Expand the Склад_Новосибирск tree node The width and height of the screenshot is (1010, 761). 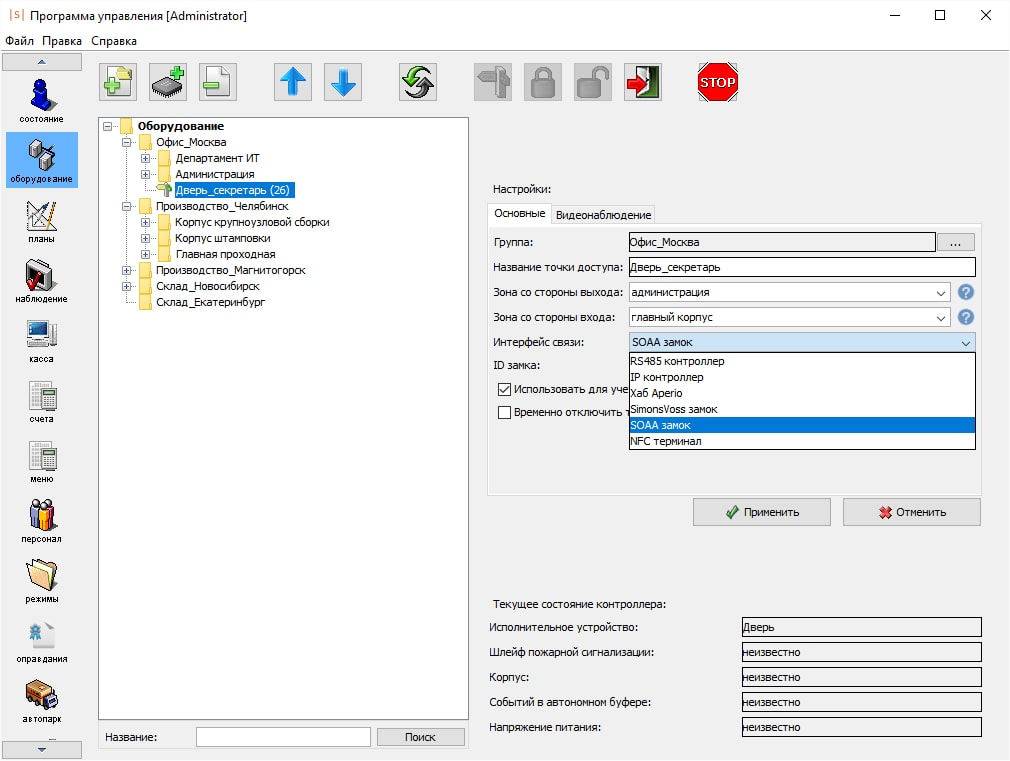pos(127,286)
